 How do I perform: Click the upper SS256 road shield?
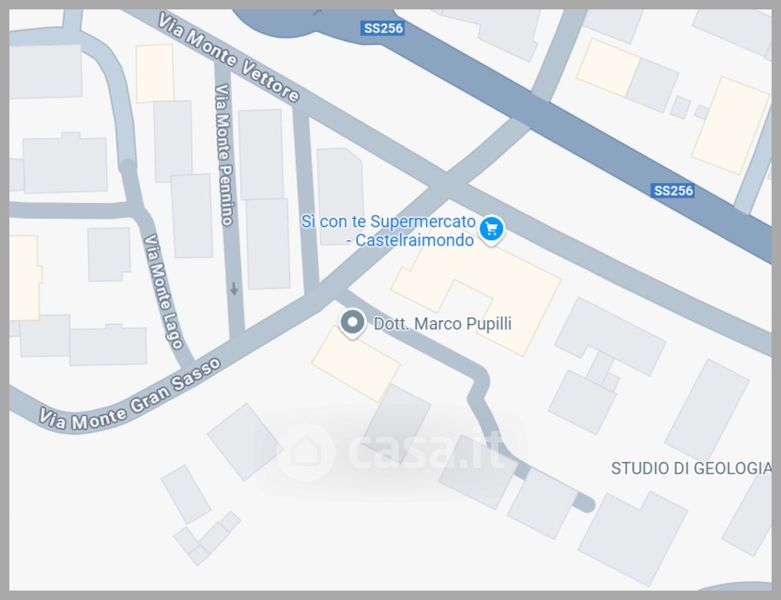click(x=383, y=28)
